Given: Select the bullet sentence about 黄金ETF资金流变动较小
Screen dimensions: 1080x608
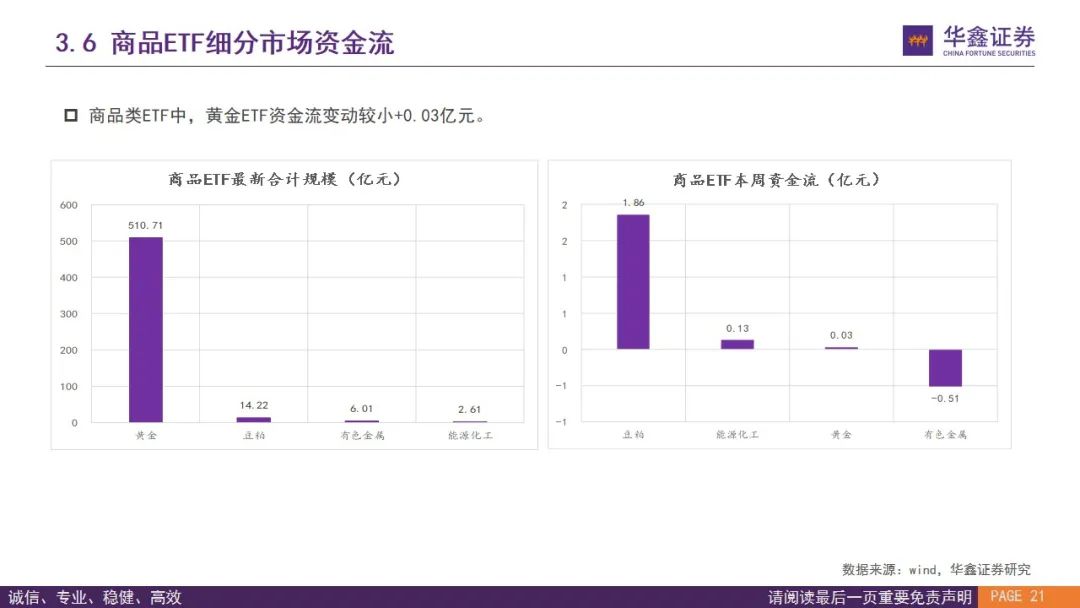Looking at the screenshot, I should pos(288,116).
